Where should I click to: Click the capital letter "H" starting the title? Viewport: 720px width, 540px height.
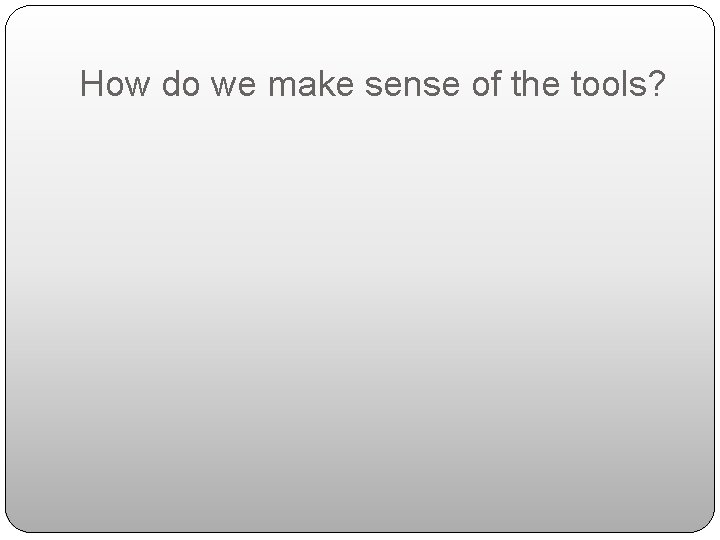(x=90, y=83)
